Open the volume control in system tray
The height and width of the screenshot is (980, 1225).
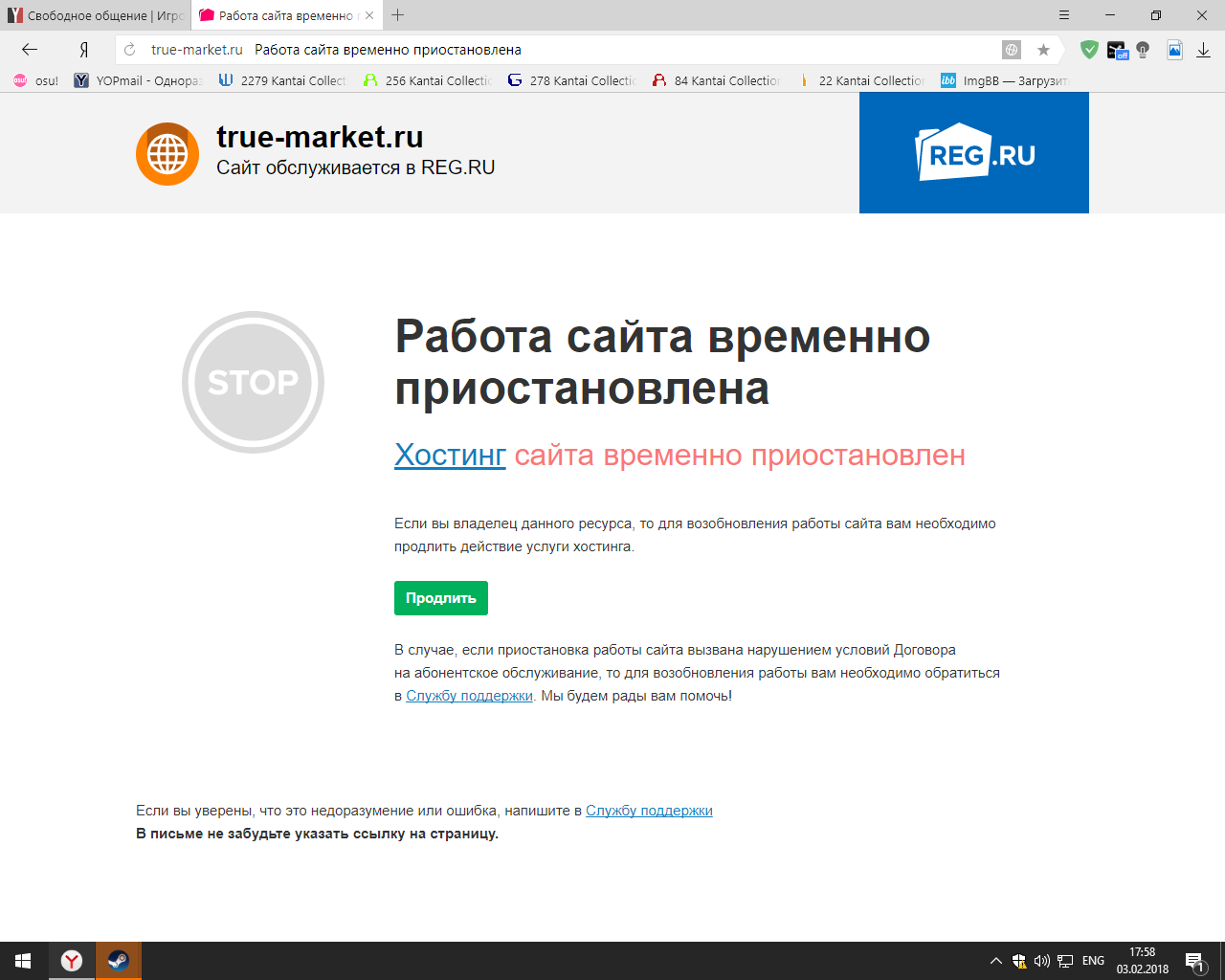1041,961
